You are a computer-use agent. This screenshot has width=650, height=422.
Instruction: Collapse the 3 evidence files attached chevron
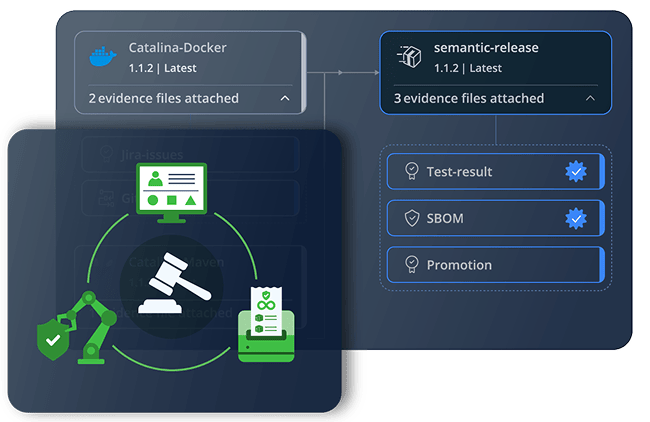coord(590,98)
